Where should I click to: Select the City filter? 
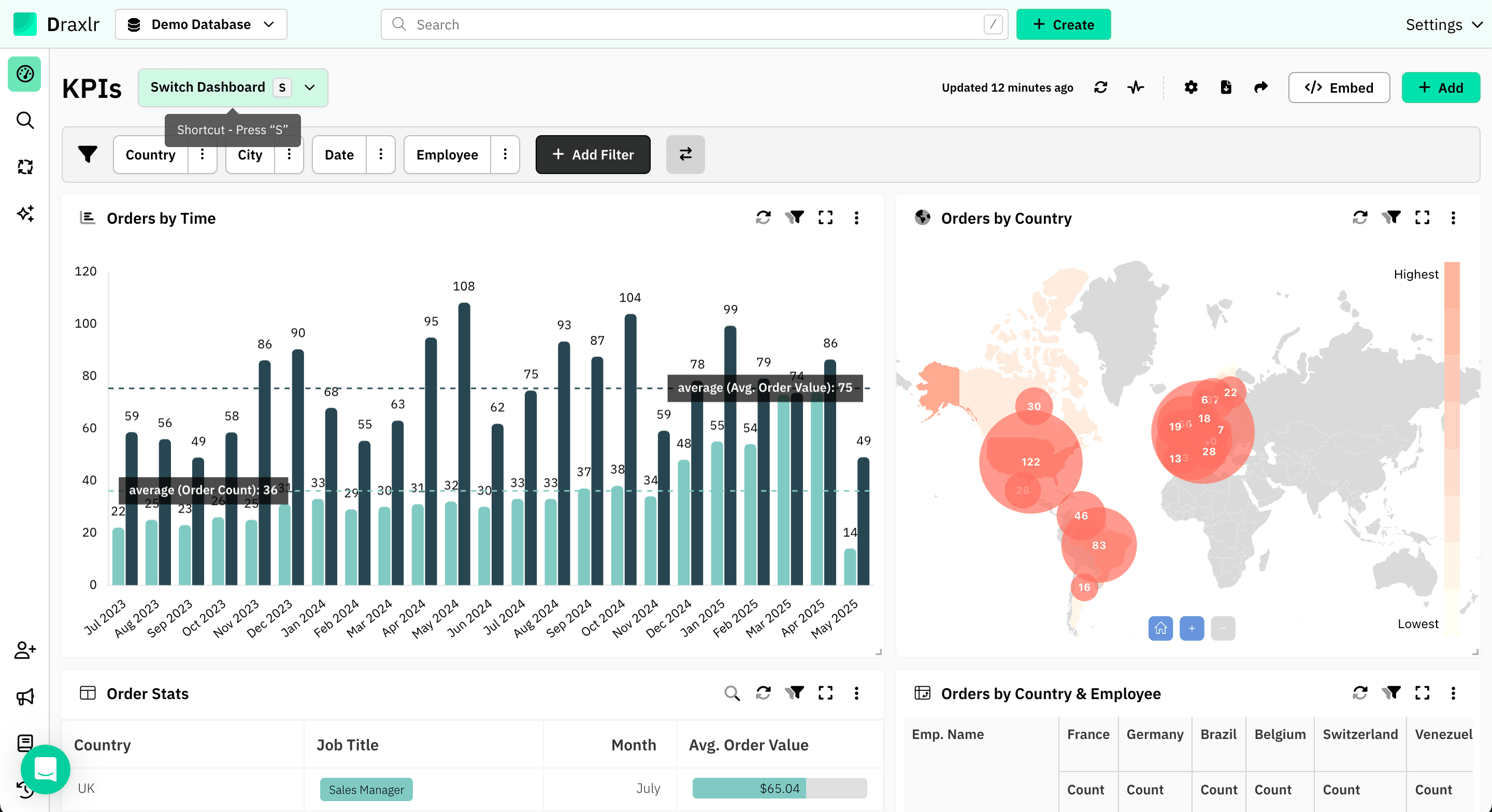(250, 155)
